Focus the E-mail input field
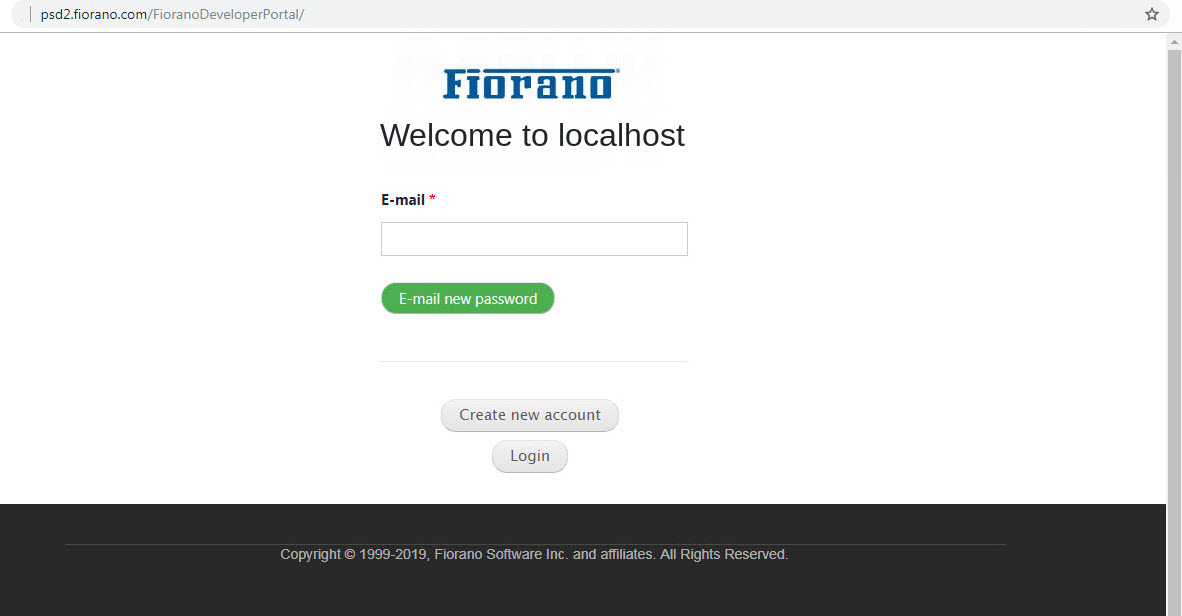 click(x=534, y=239)
